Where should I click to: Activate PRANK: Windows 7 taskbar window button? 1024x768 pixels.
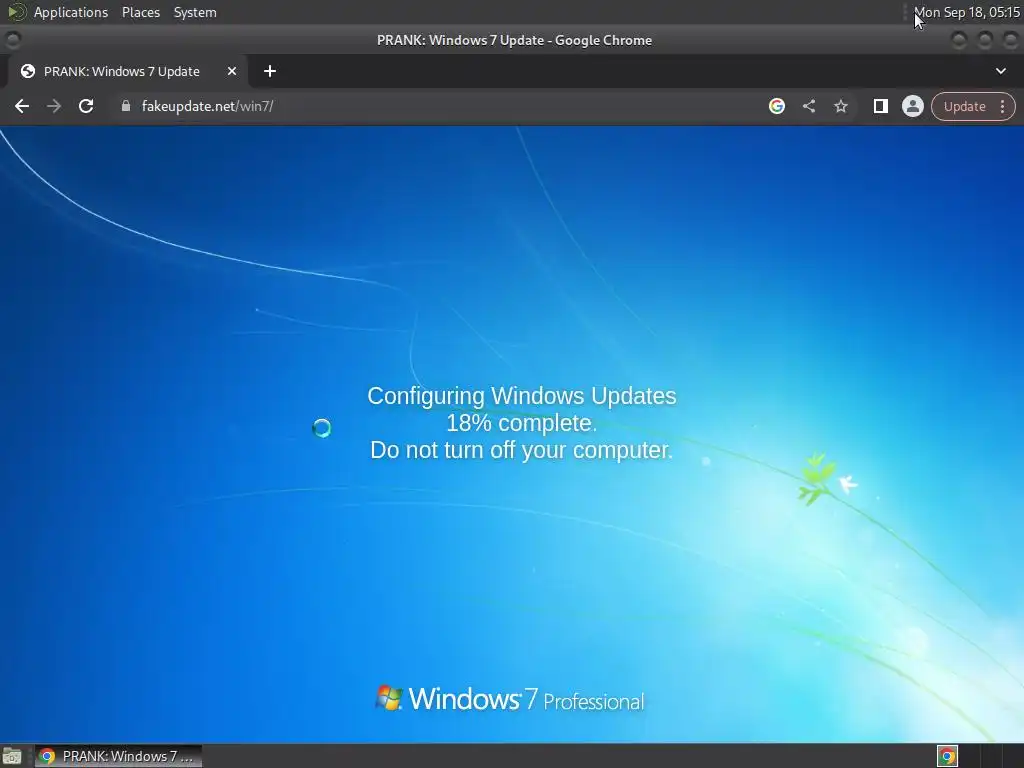(x=118, y=756)
